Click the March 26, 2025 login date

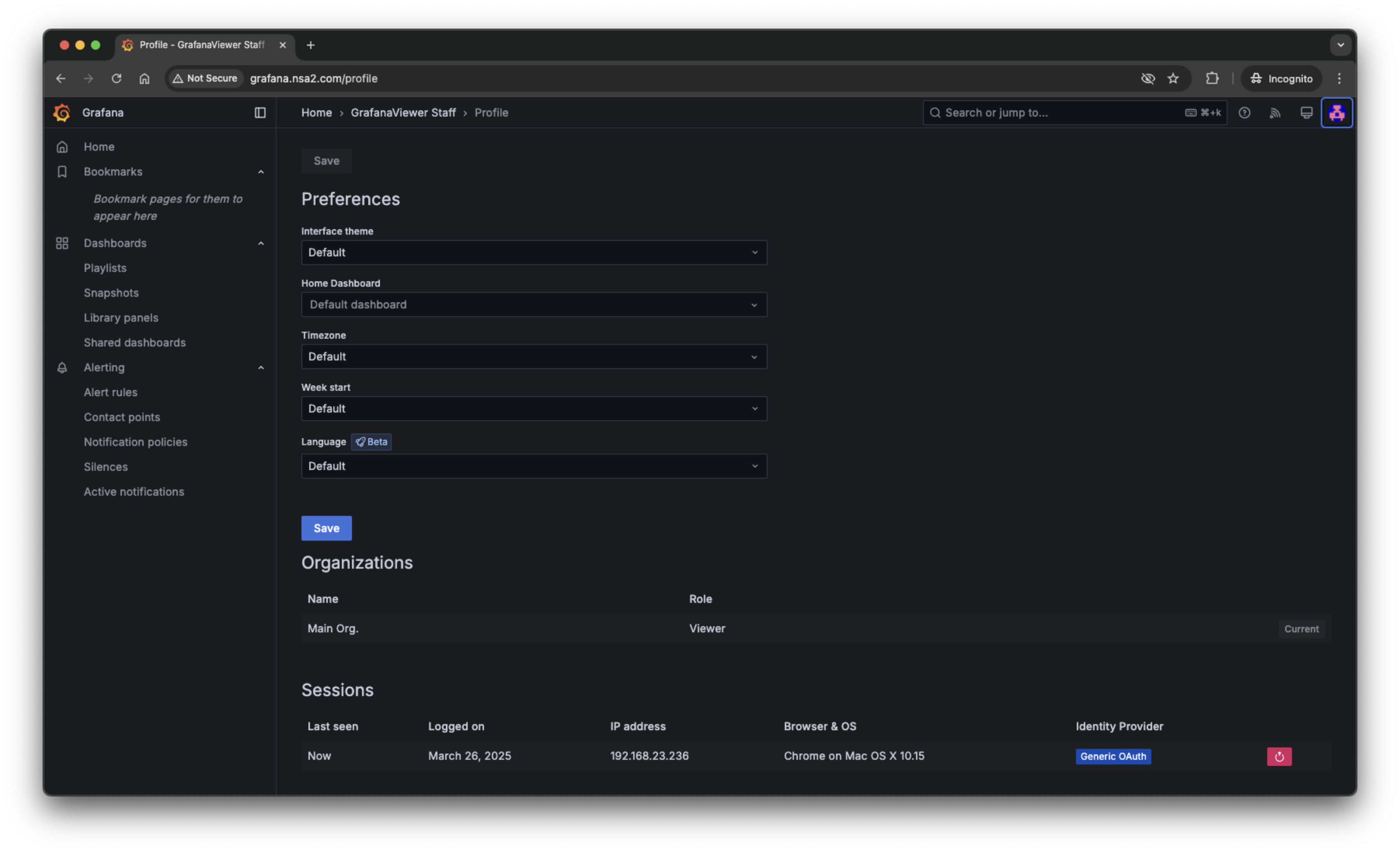coord(469,756)
